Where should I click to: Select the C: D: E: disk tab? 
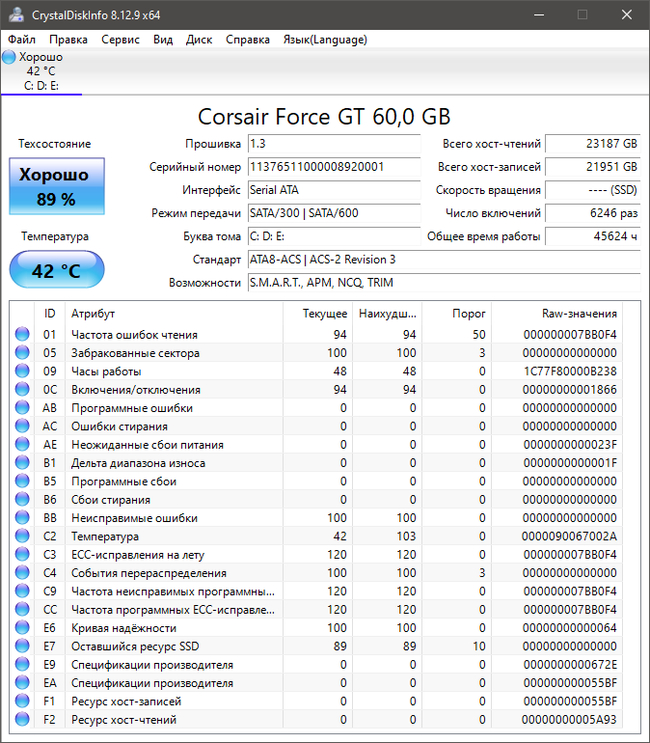point(41,71)
